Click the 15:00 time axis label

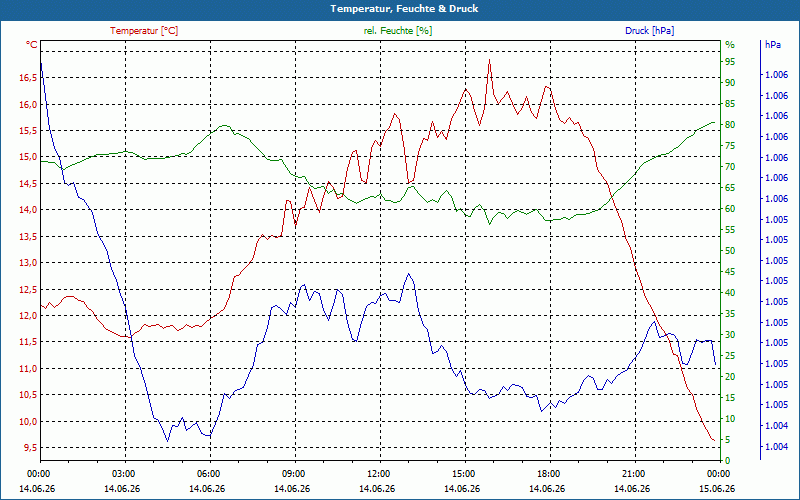[x=462, y=474]
